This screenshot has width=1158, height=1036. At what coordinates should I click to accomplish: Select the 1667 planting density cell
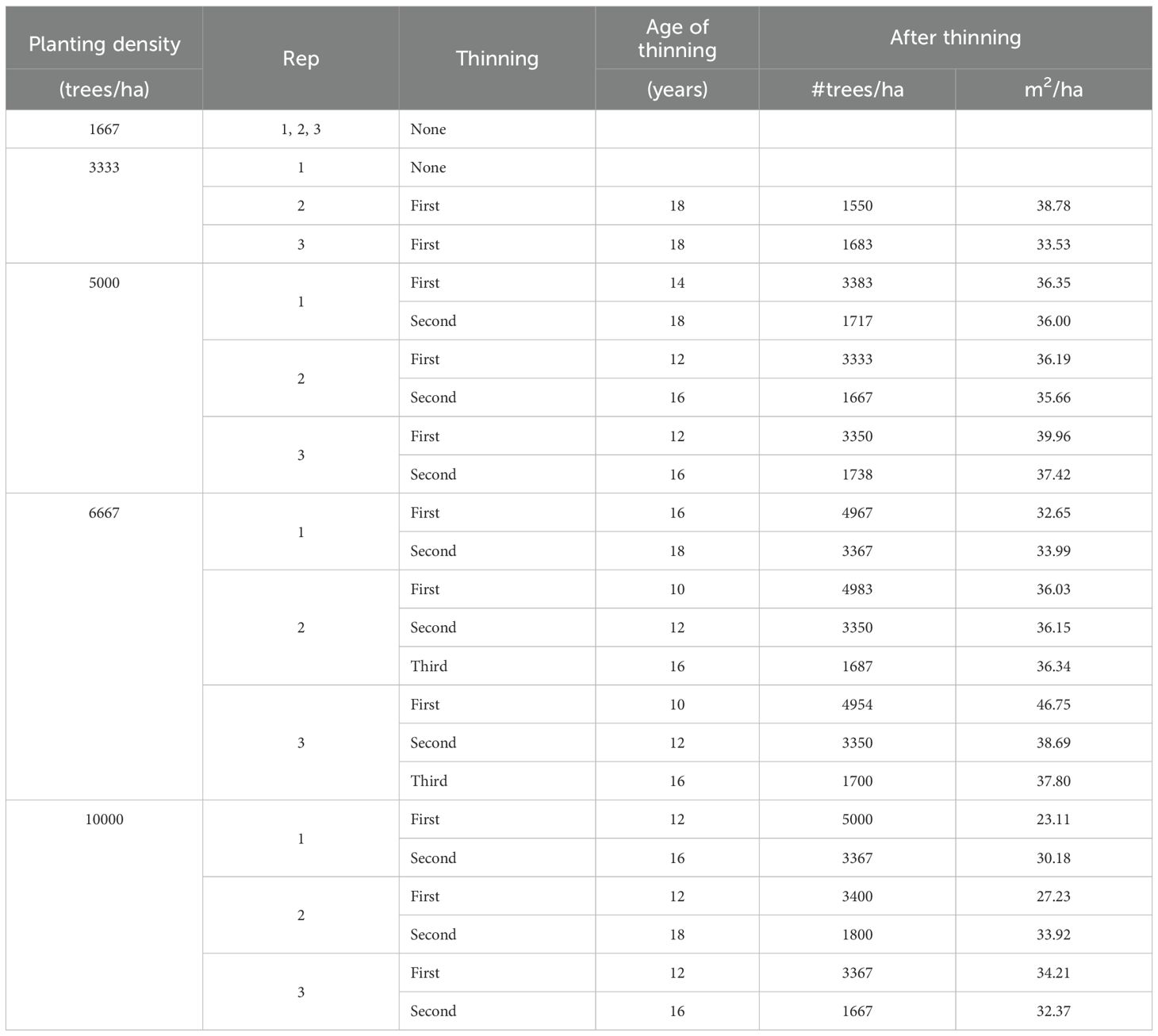coord(104,129)
